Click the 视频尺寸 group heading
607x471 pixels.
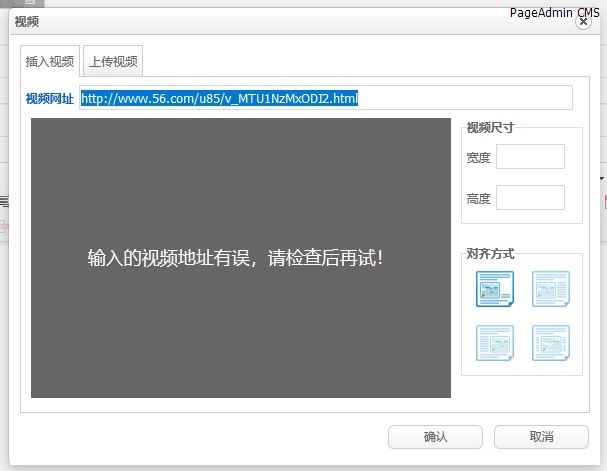tap(490, 127)
